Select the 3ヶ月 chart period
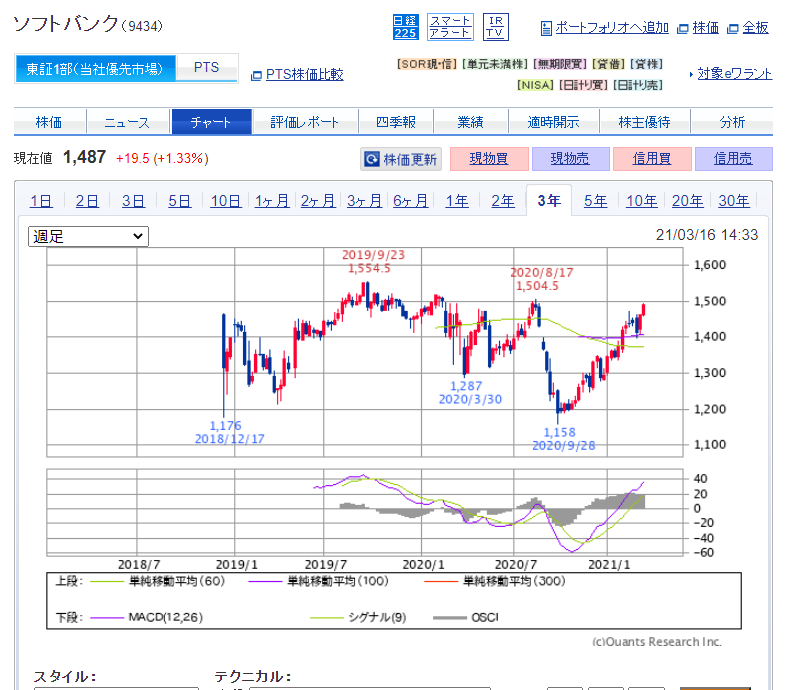This screenshot has height=690, width=790. coord(364,201)
